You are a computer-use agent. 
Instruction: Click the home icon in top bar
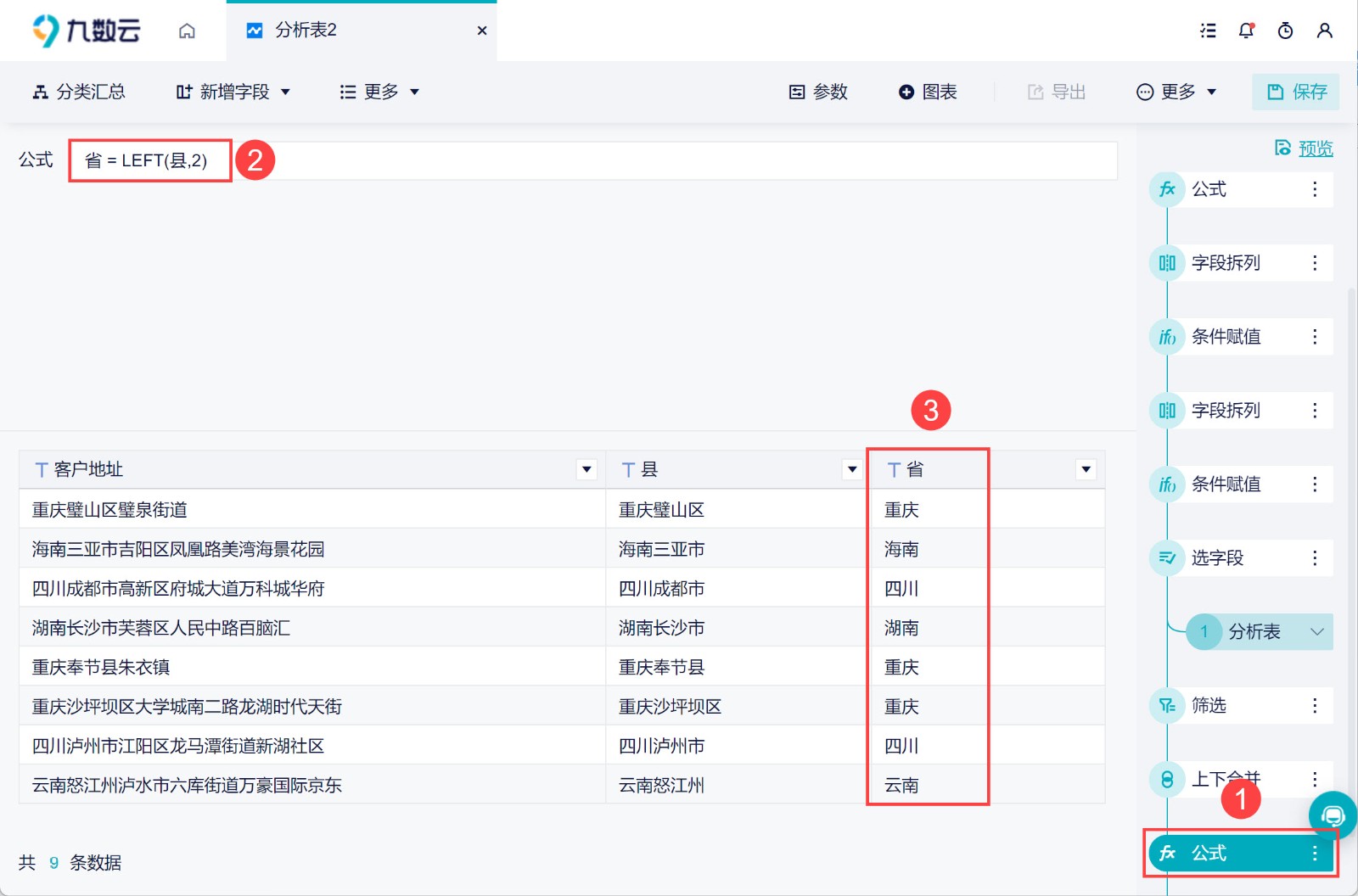tap(187, 31)
